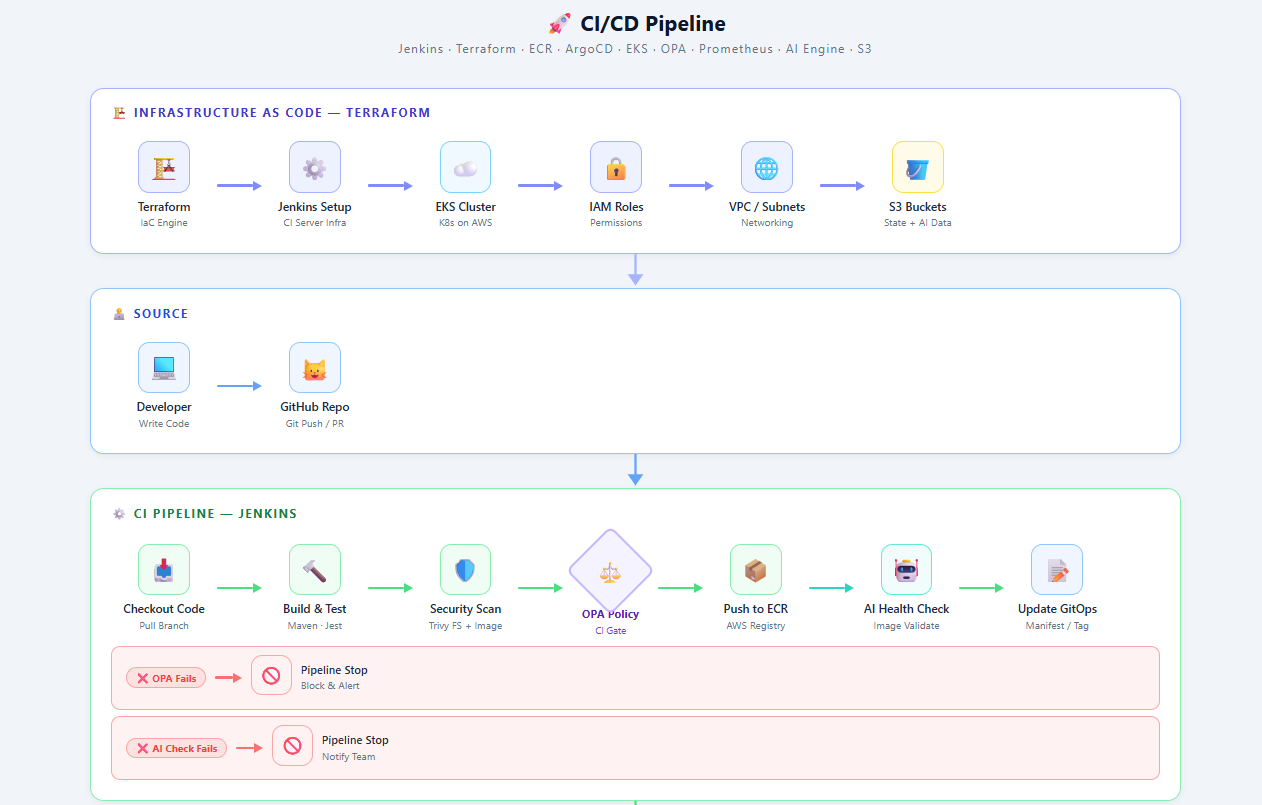
Task: Click the Jenkins Setup label
Action: [315, 207]
